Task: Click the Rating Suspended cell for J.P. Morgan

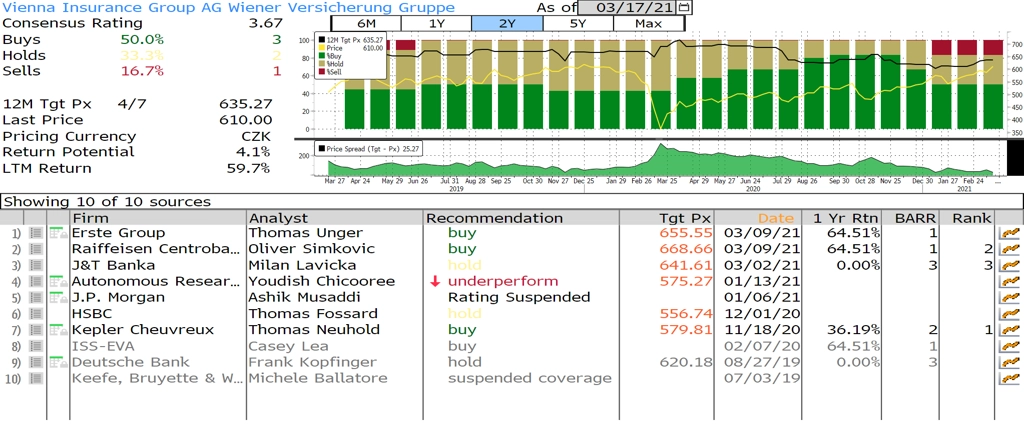Action: [519, 297]
